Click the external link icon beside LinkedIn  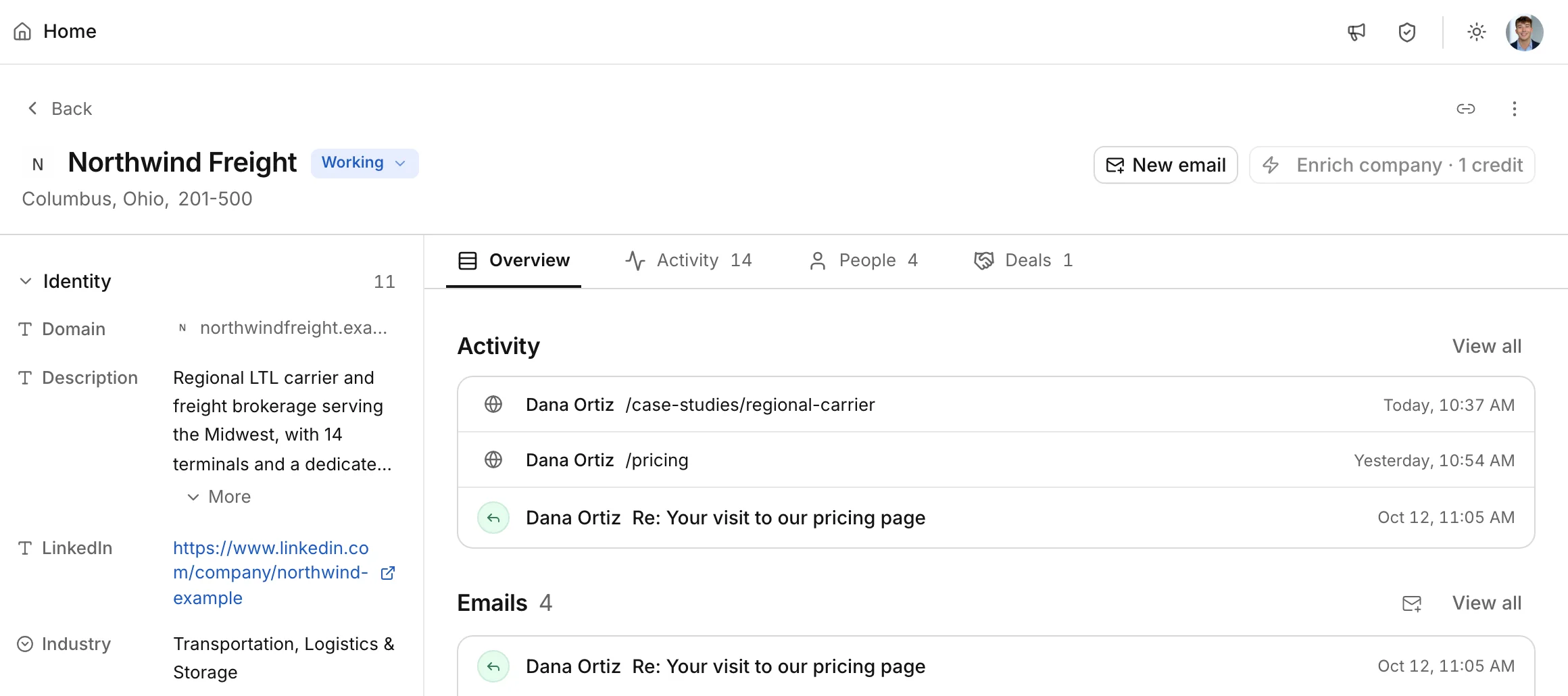(x=388, y=573)
